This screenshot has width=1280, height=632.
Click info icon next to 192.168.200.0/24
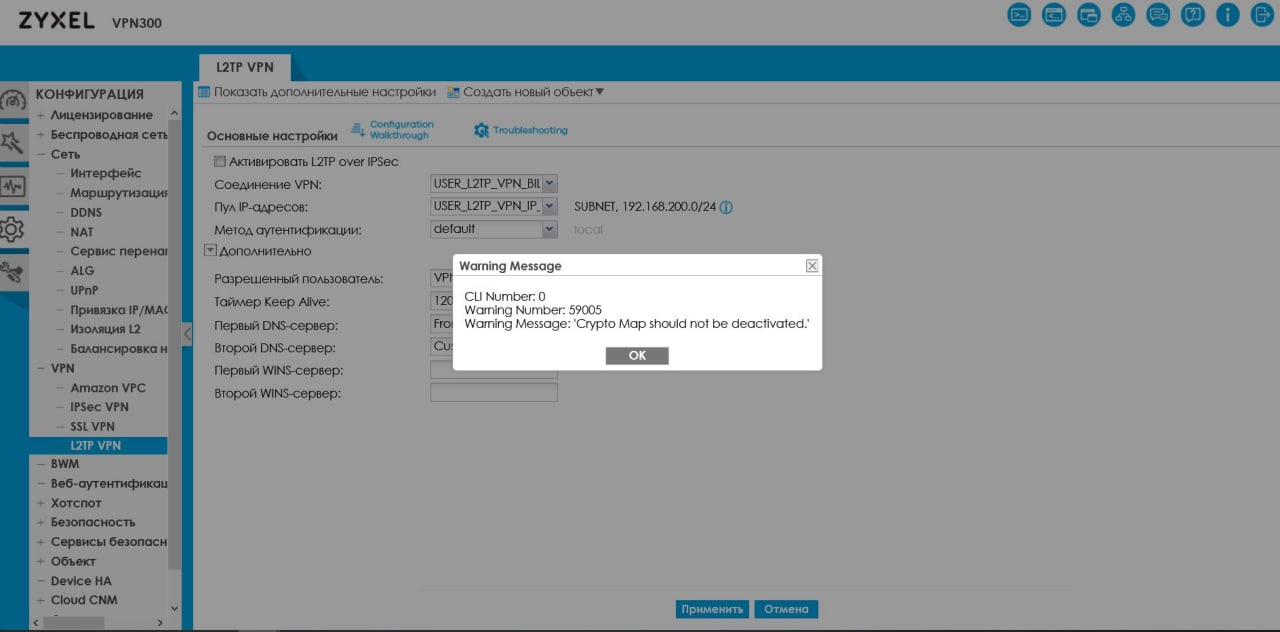pos(726,207)
